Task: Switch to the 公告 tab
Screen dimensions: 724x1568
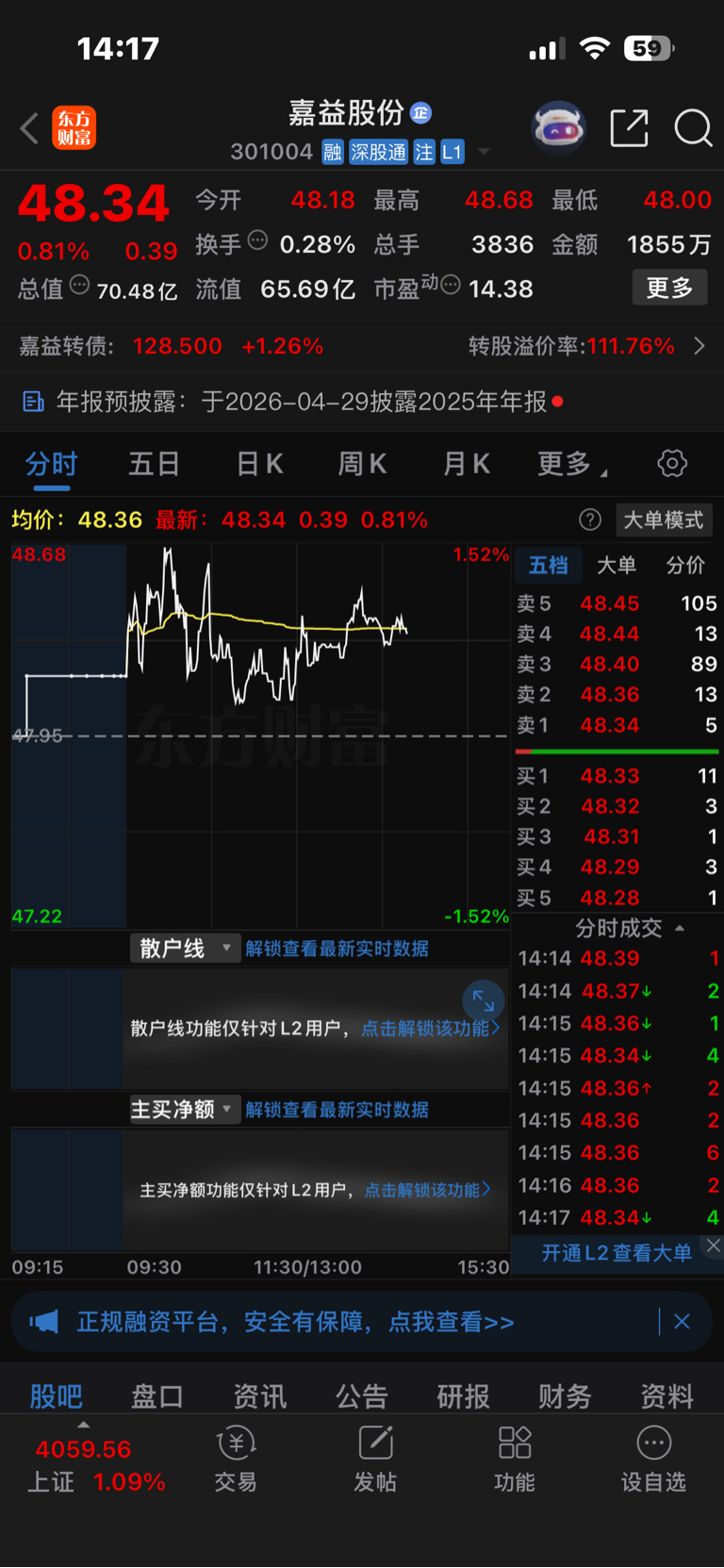Action: coord(362,1396)
